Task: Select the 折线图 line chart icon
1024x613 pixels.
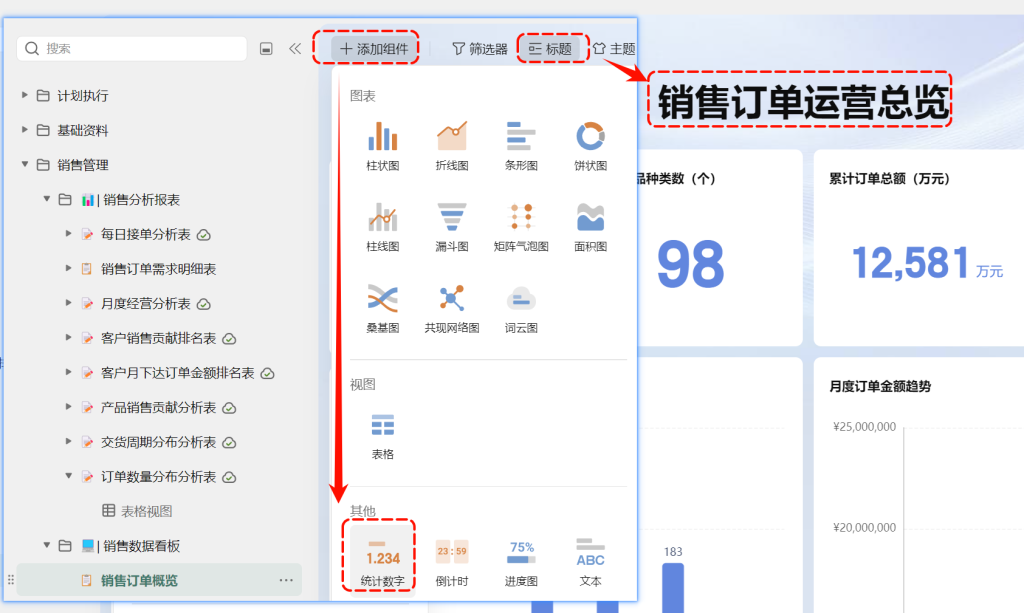Action: (x=452, y=136)
